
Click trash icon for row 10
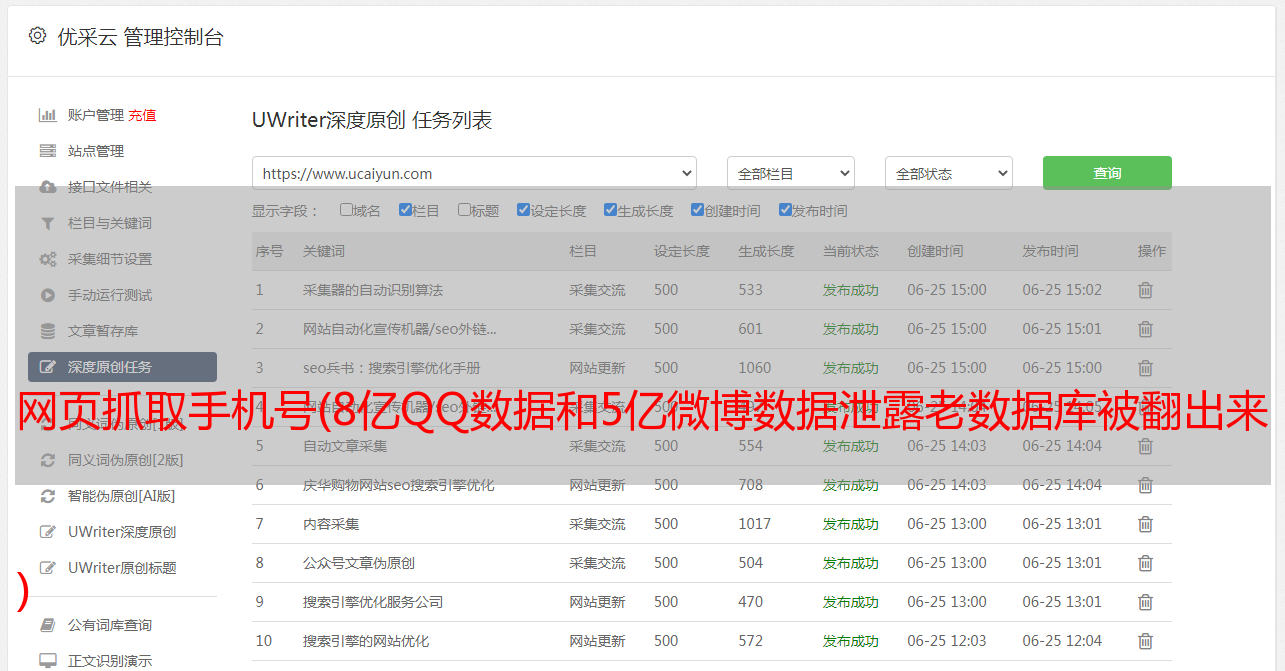pos(1145,641)
